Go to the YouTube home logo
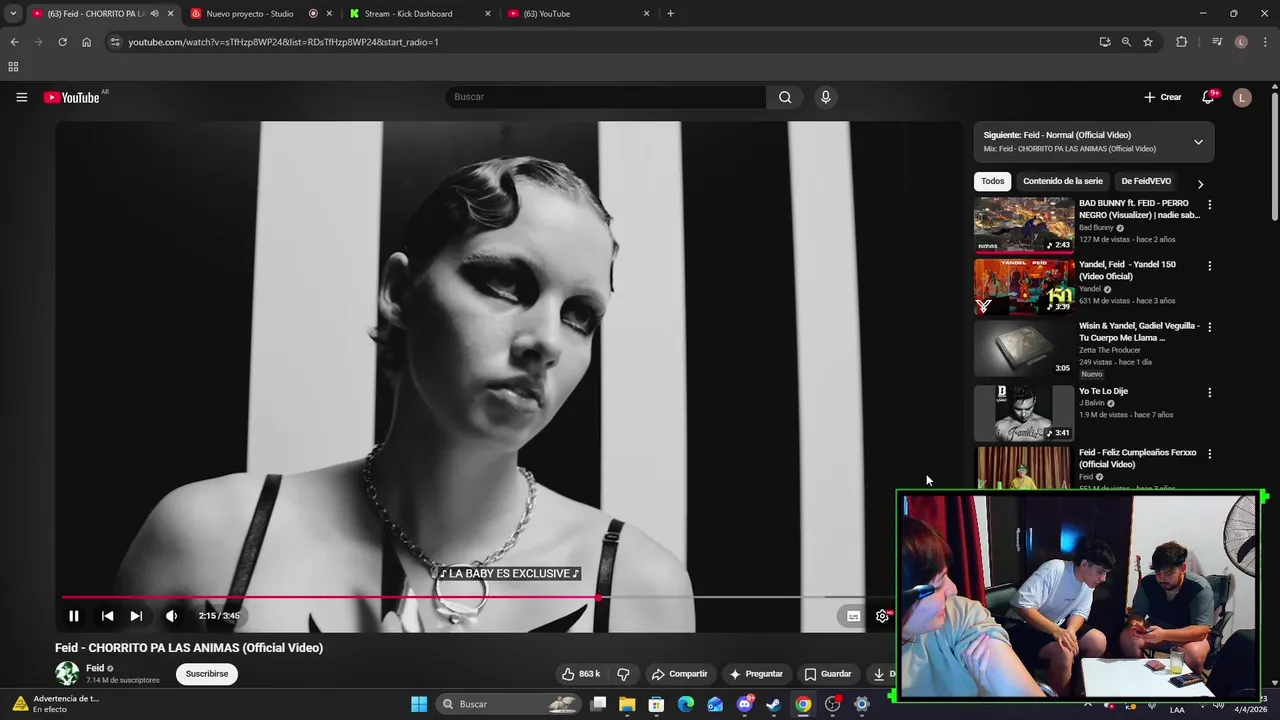 [72, 97]
